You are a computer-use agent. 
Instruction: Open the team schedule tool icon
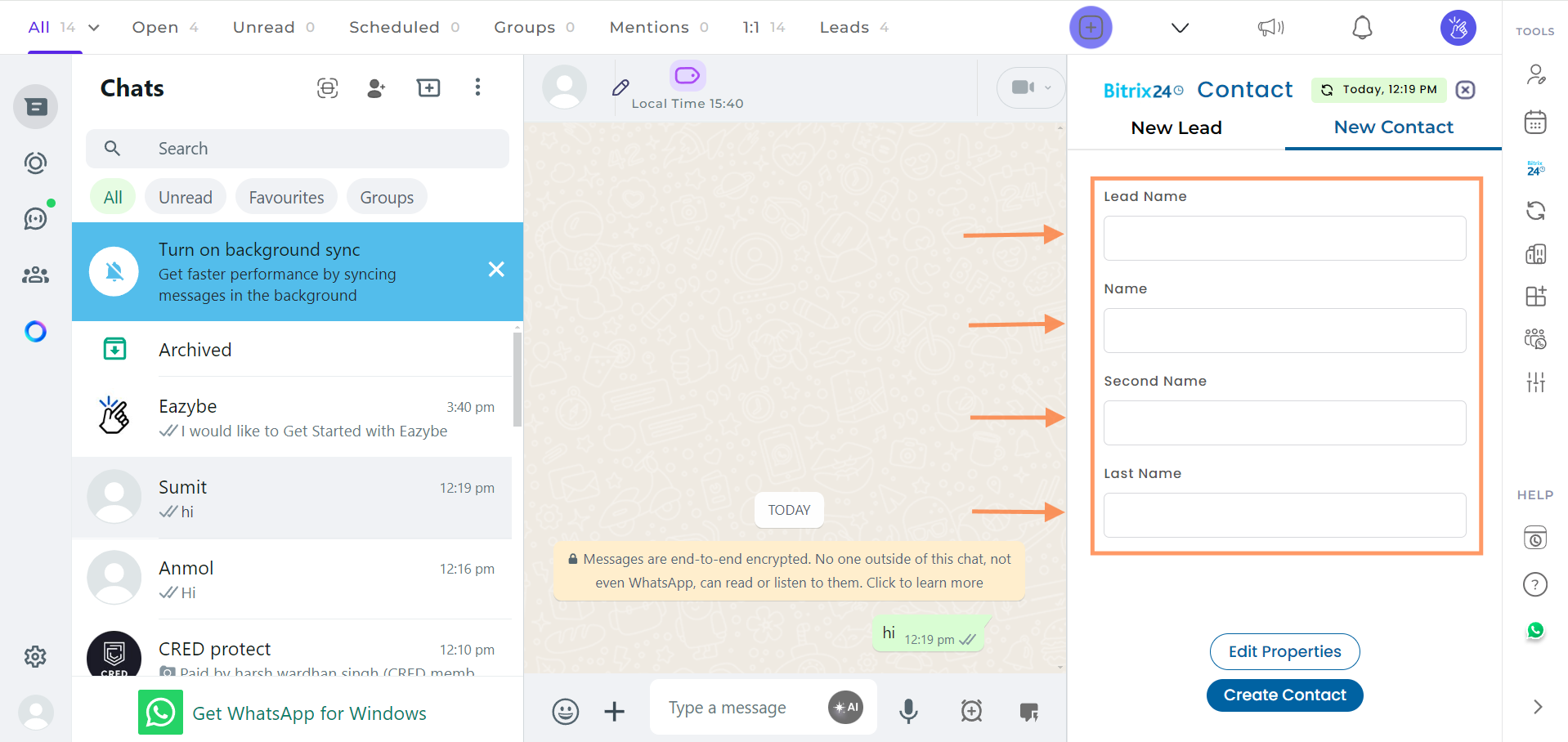(x=1535, y=339)
